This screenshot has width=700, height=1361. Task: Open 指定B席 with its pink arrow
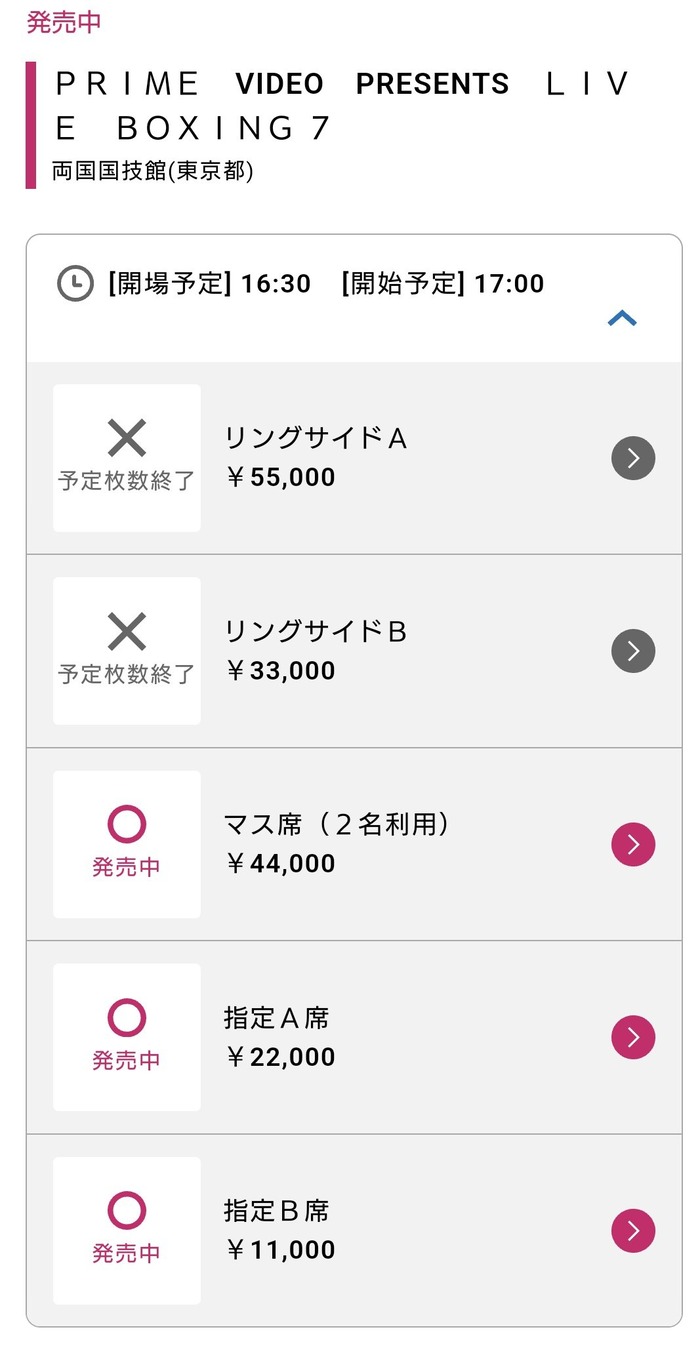pyautogui.click(x=633, y=1231)
